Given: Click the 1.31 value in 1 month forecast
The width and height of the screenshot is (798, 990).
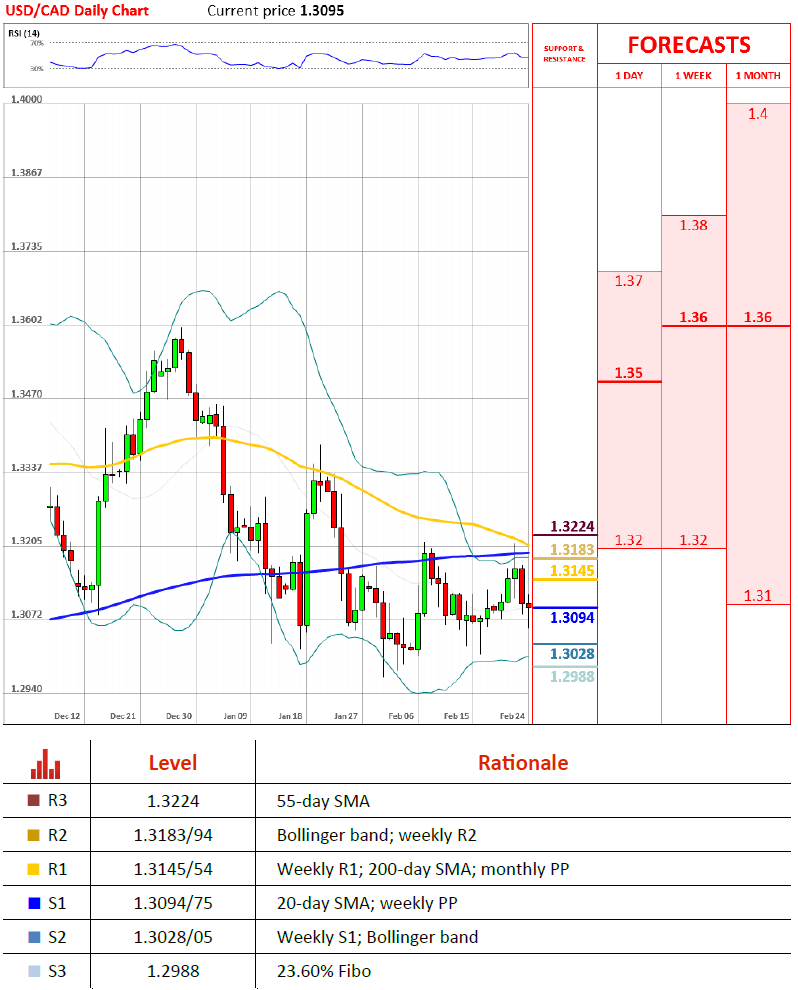Looking at the screenshot, I should [x=758, y=595].
